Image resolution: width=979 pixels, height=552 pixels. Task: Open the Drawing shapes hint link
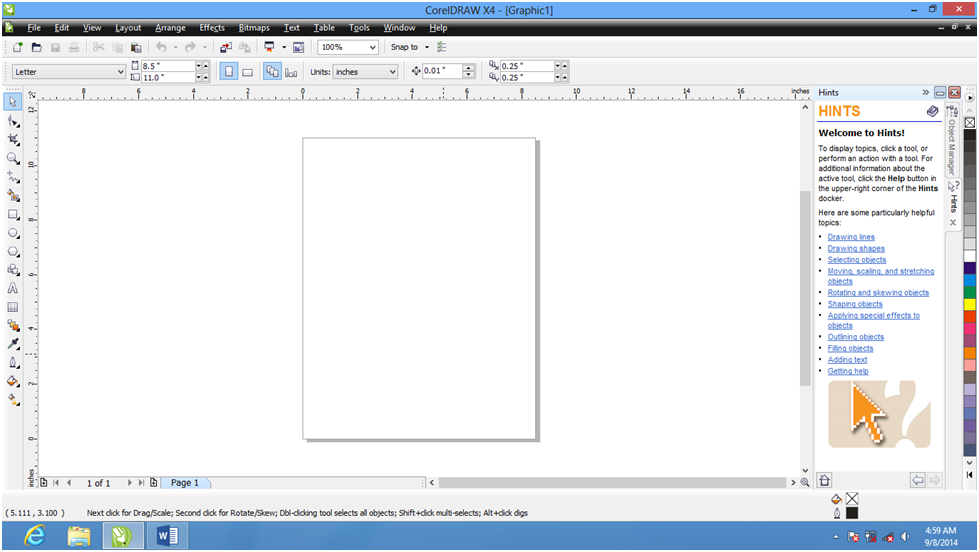856,249
